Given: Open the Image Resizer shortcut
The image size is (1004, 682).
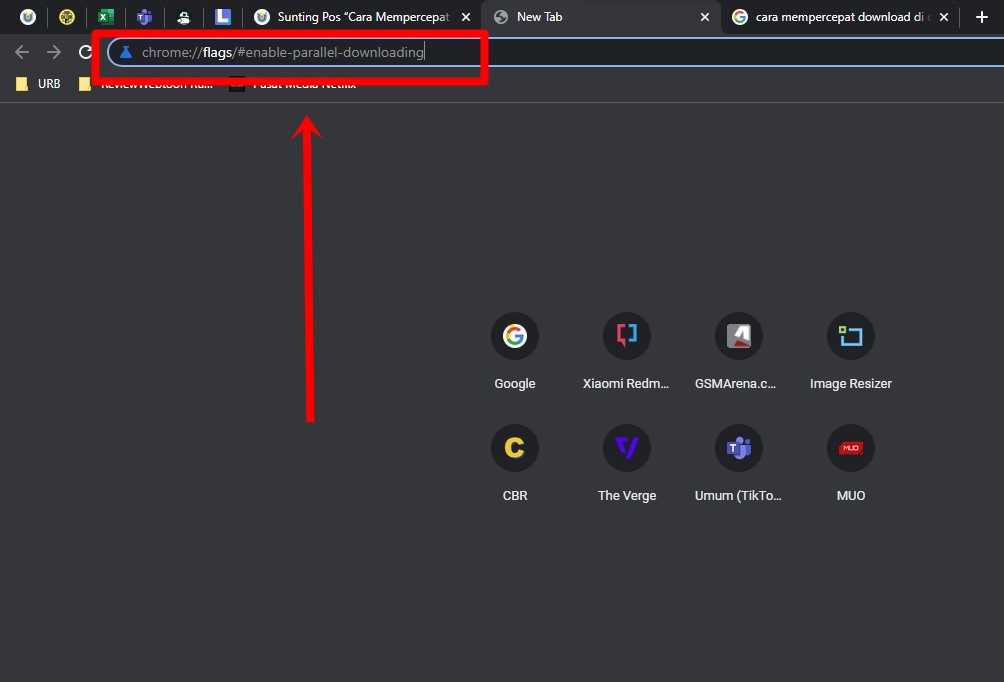Looking at the screenshot, I should [x=850, y=337].
